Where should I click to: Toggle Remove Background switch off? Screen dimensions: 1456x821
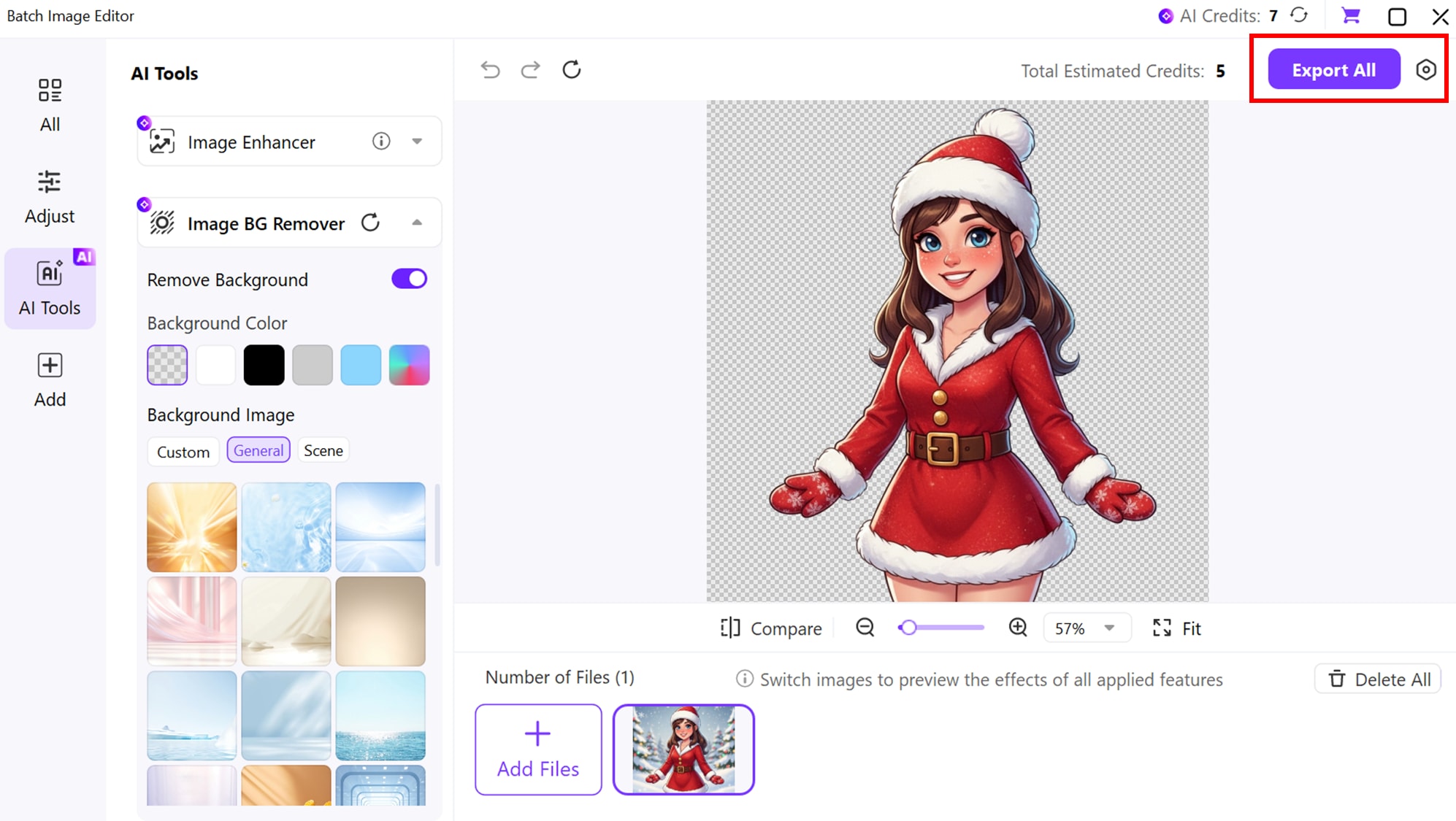coord(409,279)
